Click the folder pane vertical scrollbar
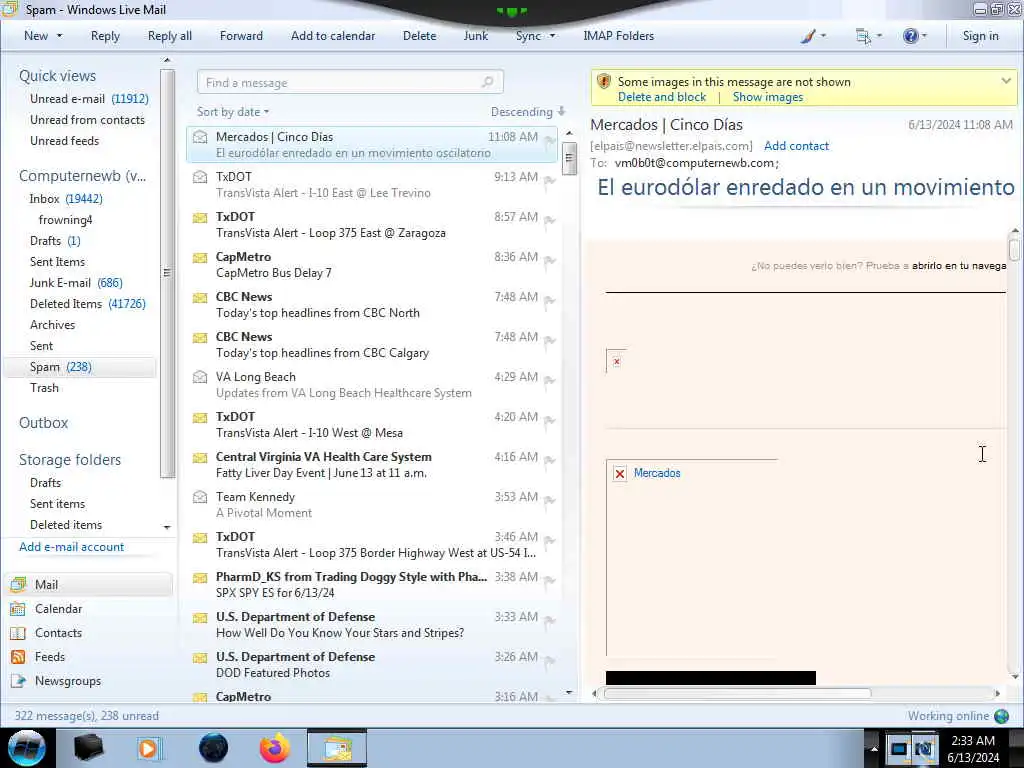 [x=167, y=273]
